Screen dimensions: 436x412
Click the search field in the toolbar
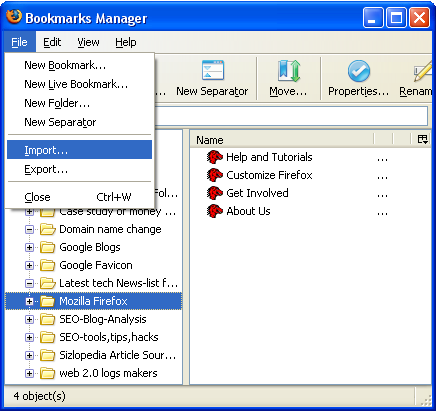(291, 116)
